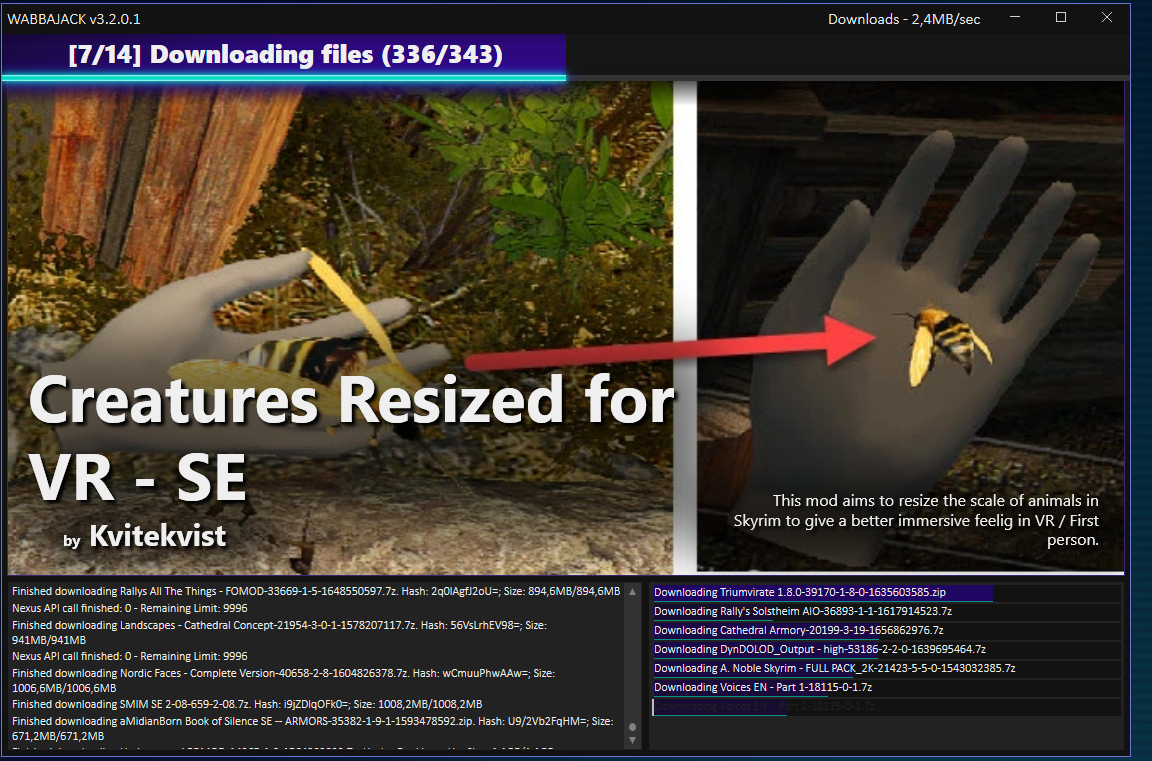The width and height of the screenshot is (1152, 761).
Task: Click the Nordic Faces Complete Version log line
Action: click(x=284, y=680)
